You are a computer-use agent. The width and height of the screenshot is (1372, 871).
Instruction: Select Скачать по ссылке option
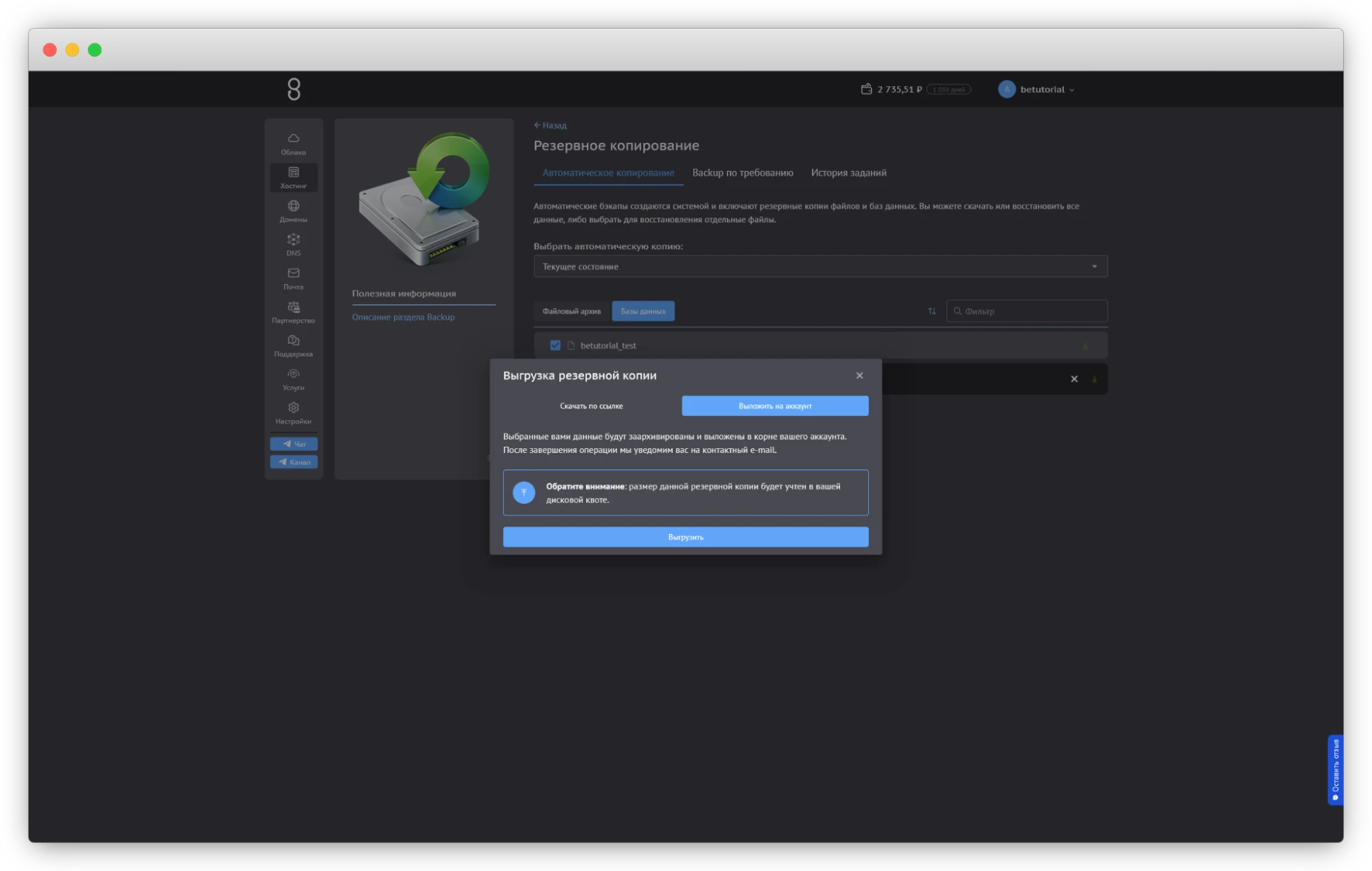coord(591,406)
